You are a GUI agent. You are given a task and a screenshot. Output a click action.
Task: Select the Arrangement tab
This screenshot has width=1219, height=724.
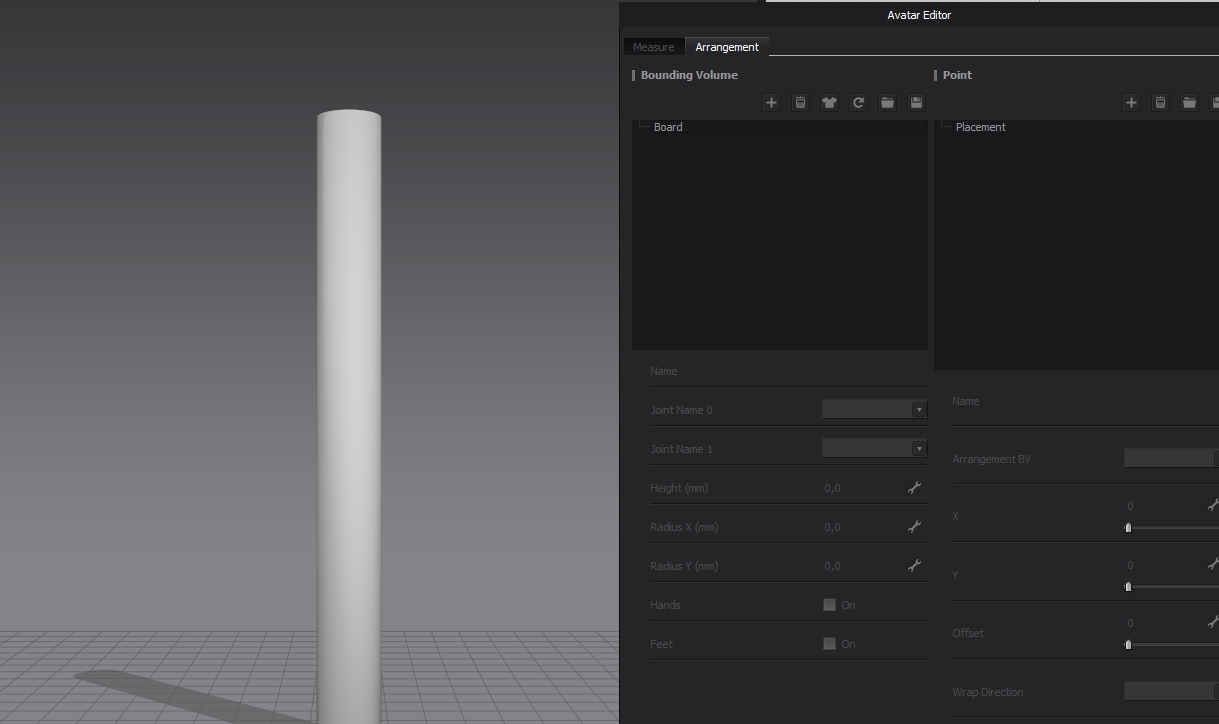click(727, 47)
